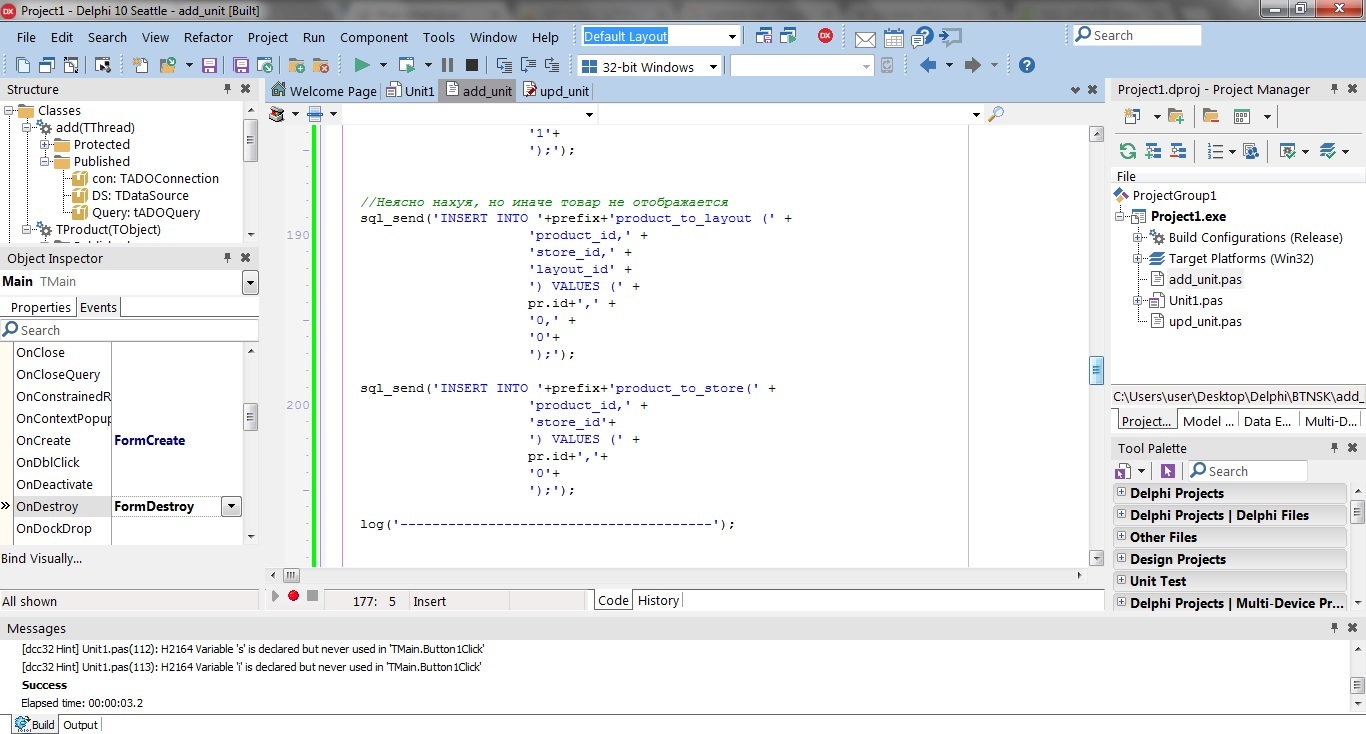
Task: Click Project Manager Collapse All icon
Action: click(x=1178, y=151)
